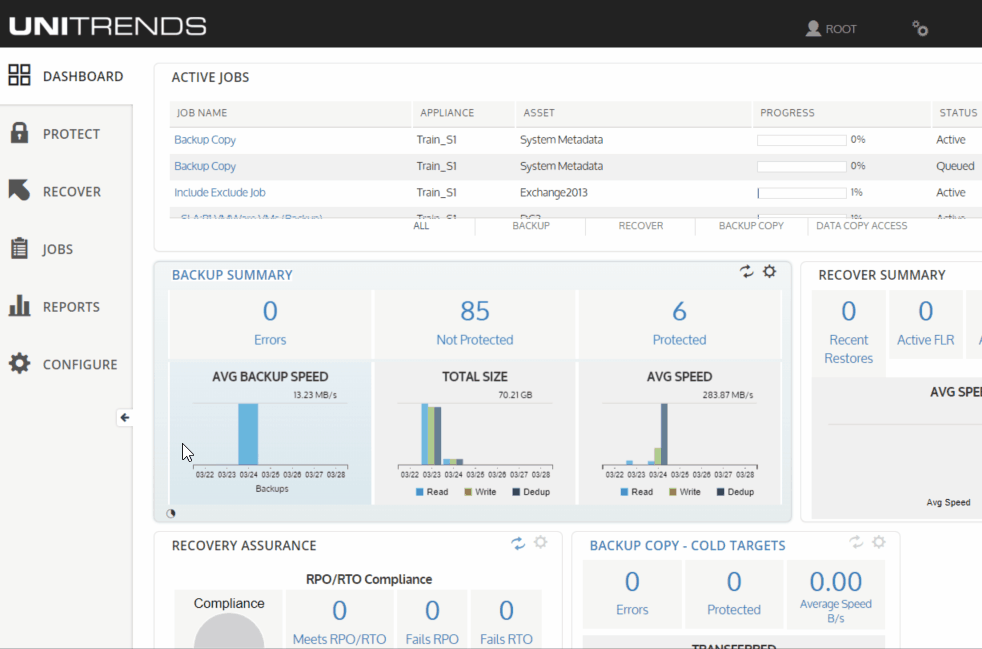Open the Dashboard section icon
Image resolution: width=982 pixels, height=649 pixels.
pyautogui.click(x=19, y=75)
